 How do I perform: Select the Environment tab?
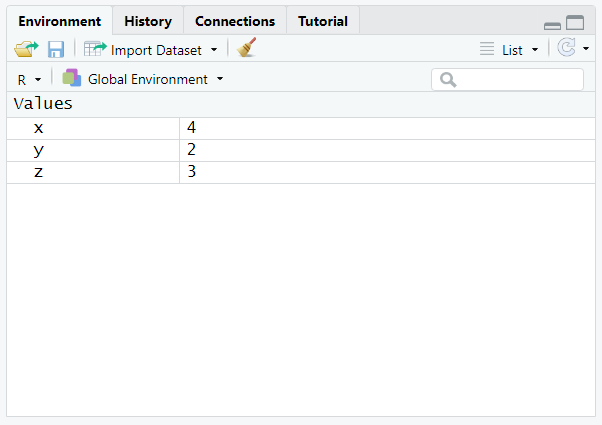(x=60, y=21)
